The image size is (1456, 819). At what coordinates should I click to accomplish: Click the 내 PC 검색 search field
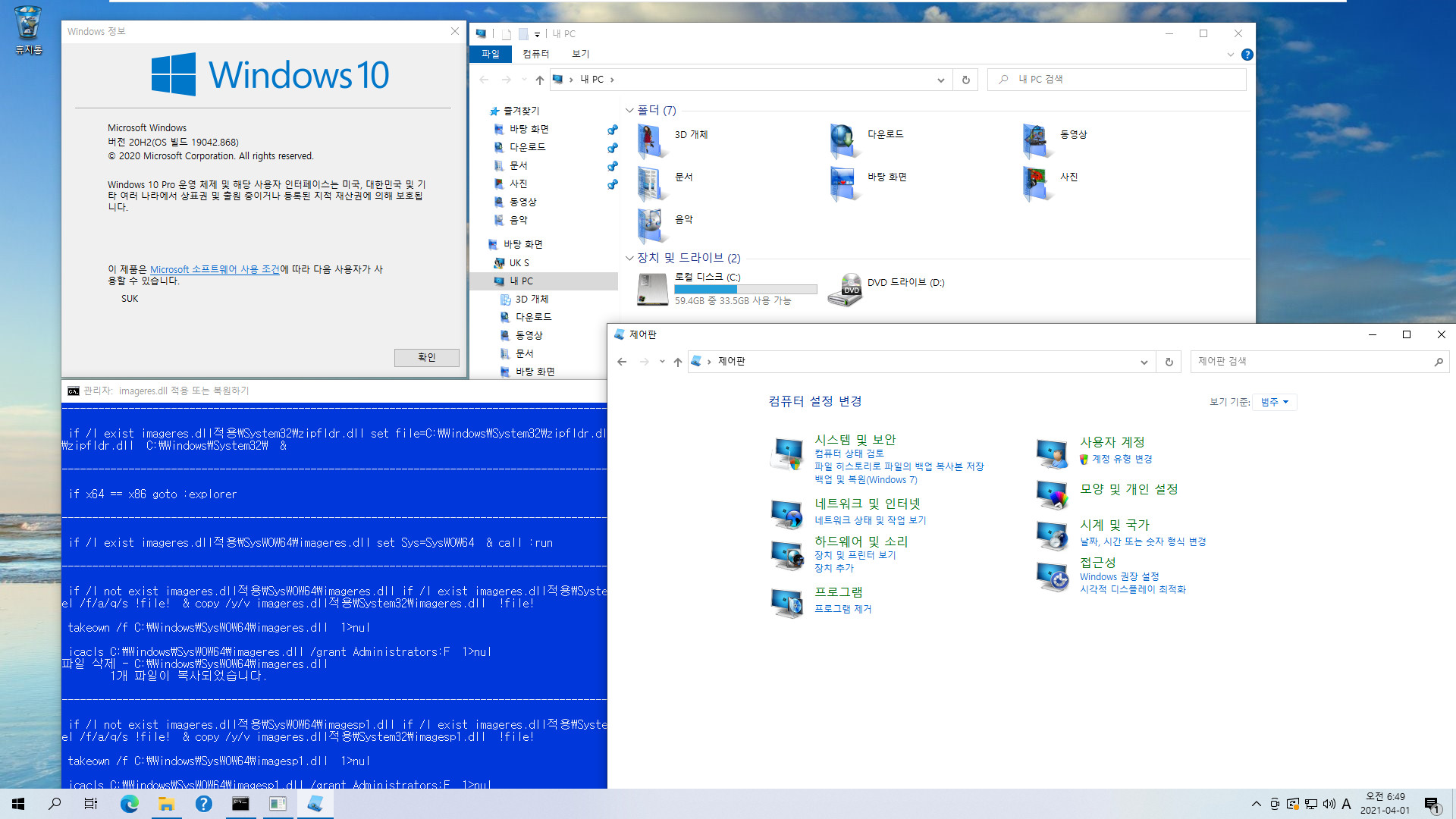[1116, 80]
